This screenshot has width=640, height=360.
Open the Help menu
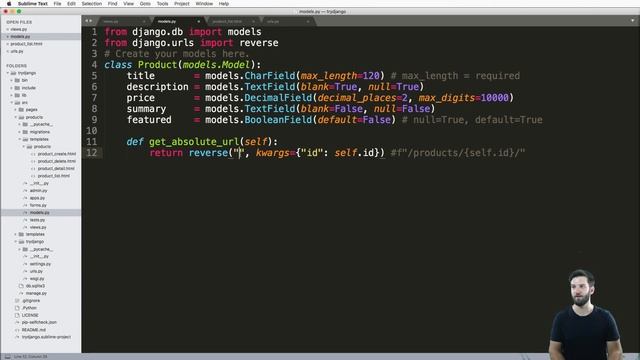coord(224,4)
